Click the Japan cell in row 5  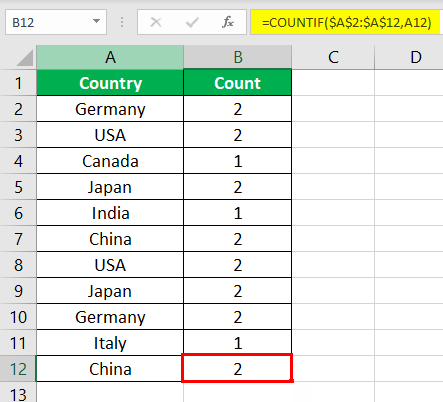[110, 187]
